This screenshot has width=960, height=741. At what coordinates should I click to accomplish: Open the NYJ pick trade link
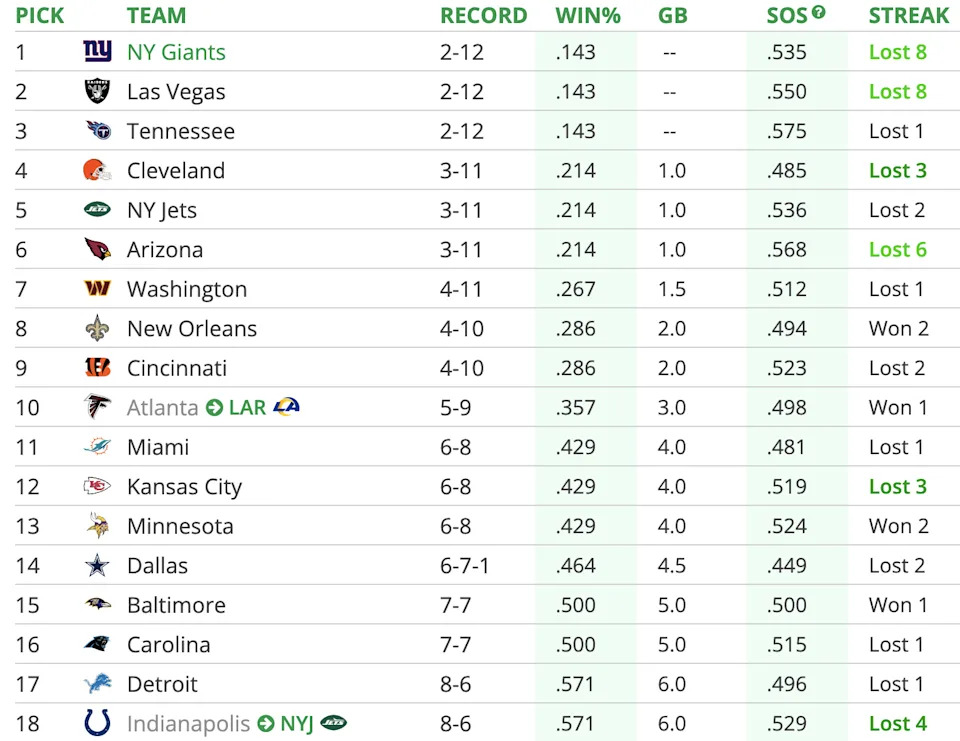[x=296, y=724]
